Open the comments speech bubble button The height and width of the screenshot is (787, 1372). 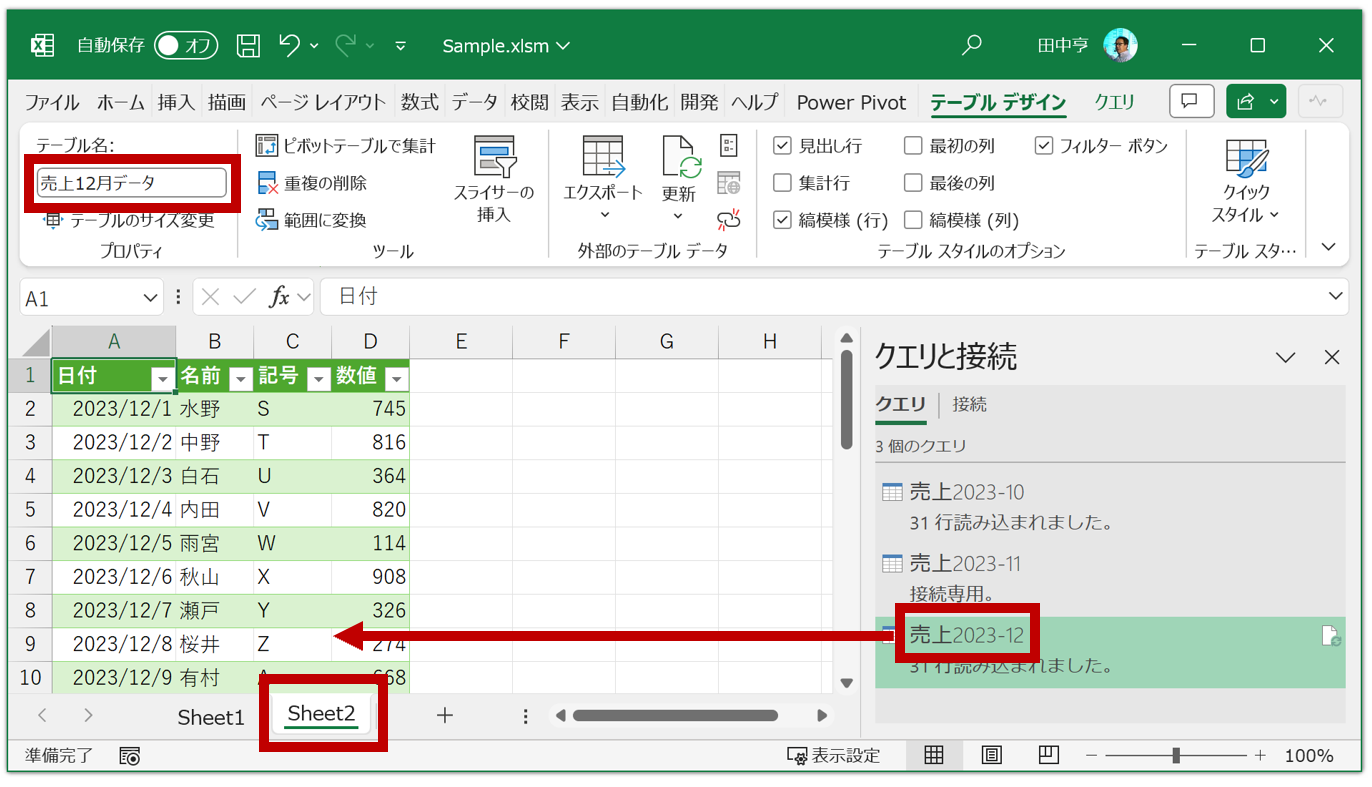[1190, 101]
